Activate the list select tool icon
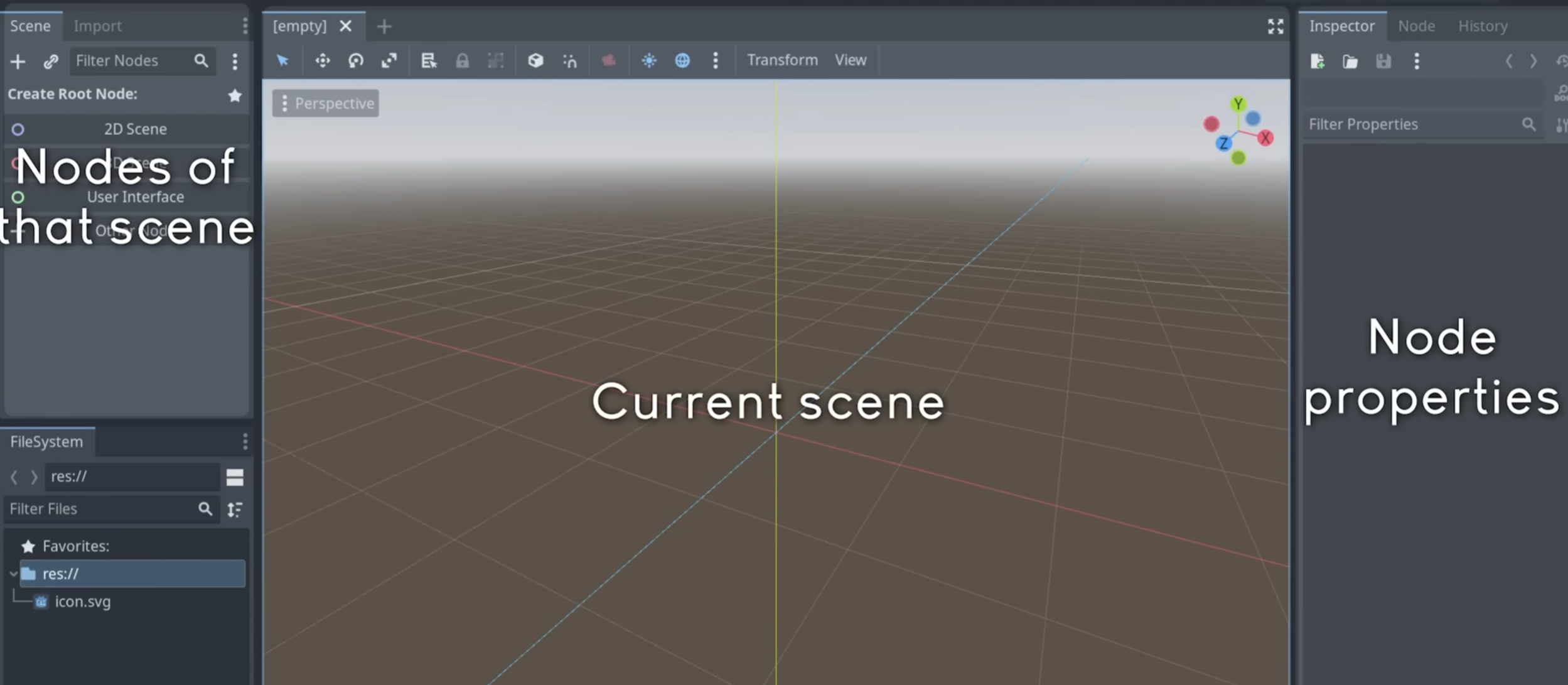1568x685 pixels. 429,60
